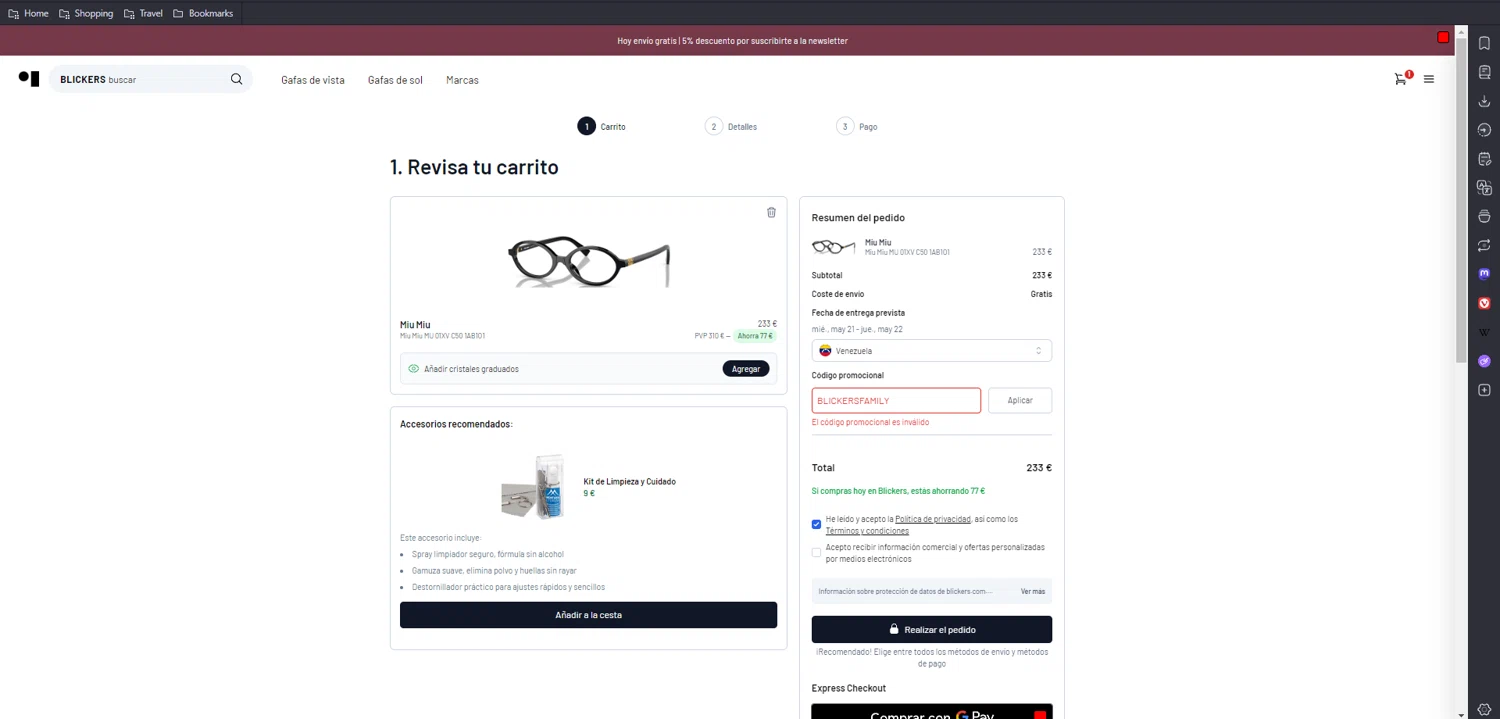Open Gafas de sol menu

[395, 80]
